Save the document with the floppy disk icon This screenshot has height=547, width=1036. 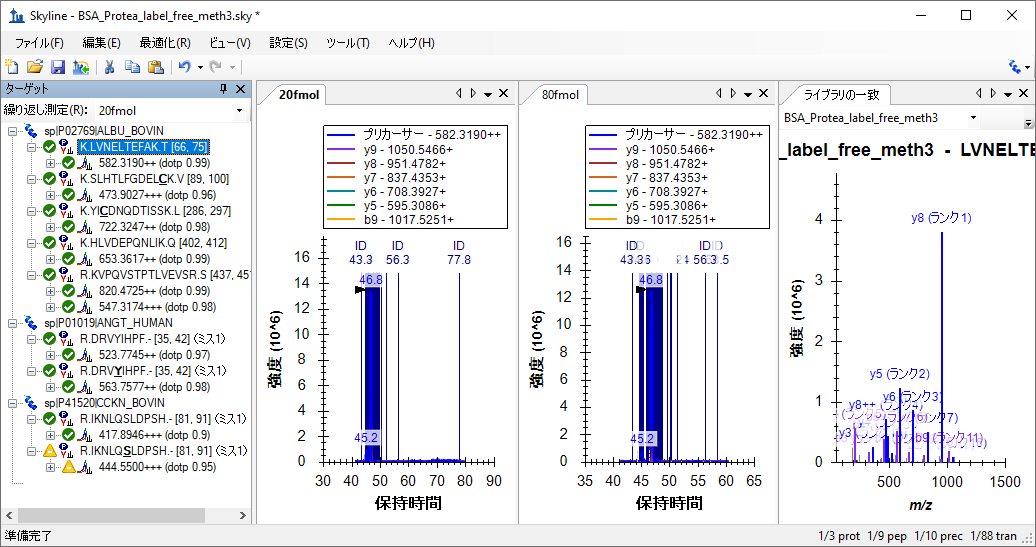coord(58,67)
